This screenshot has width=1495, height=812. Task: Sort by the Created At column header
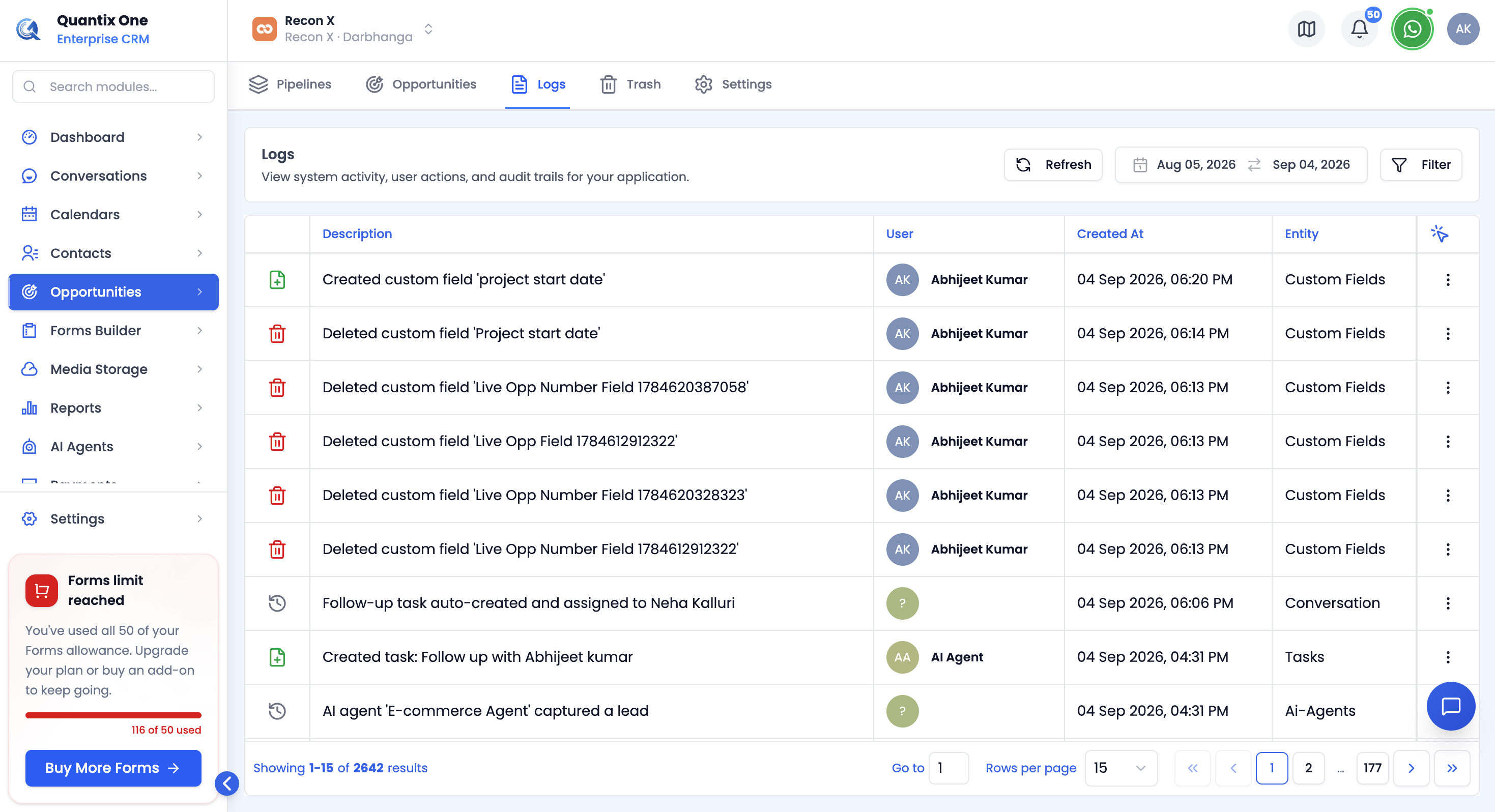click(x=1110, y=234)
